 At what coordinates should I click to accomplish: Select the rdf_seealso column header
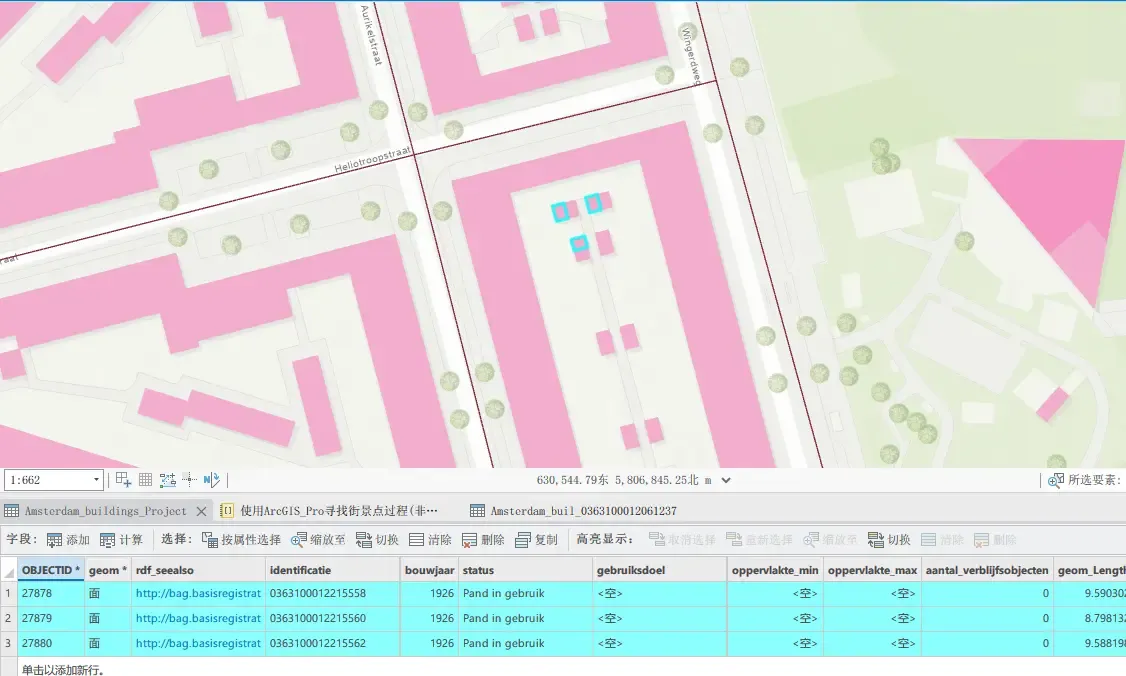(198, 570)
